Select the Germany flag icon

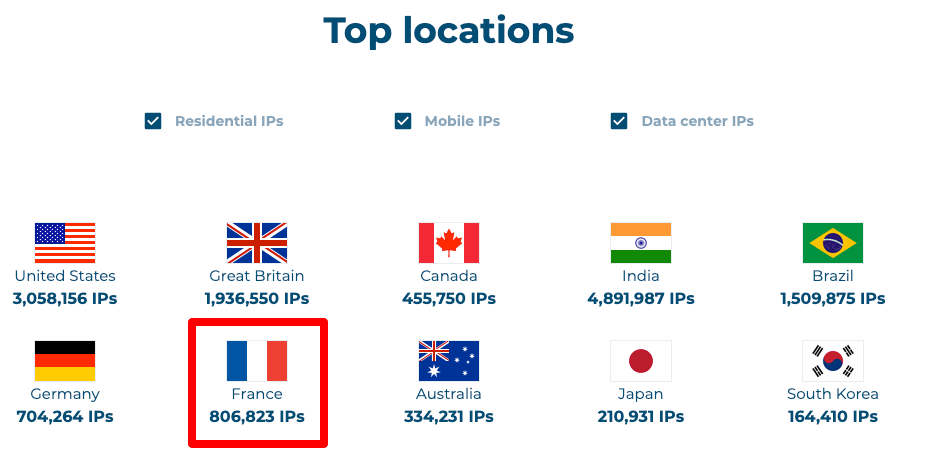pyautogui.click(x=65, y=361)
